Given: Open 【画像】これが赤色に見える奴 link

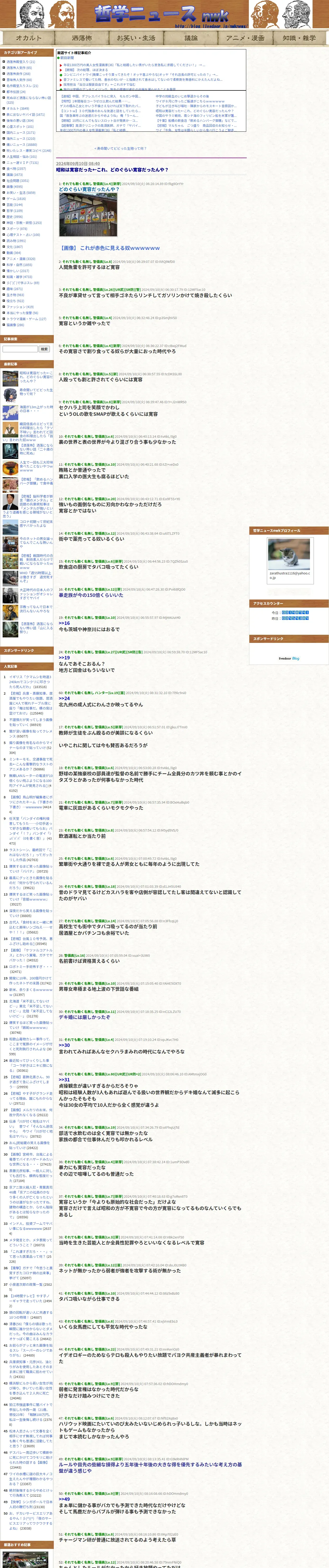Looking at the screenshot, I should coord(109,248).
